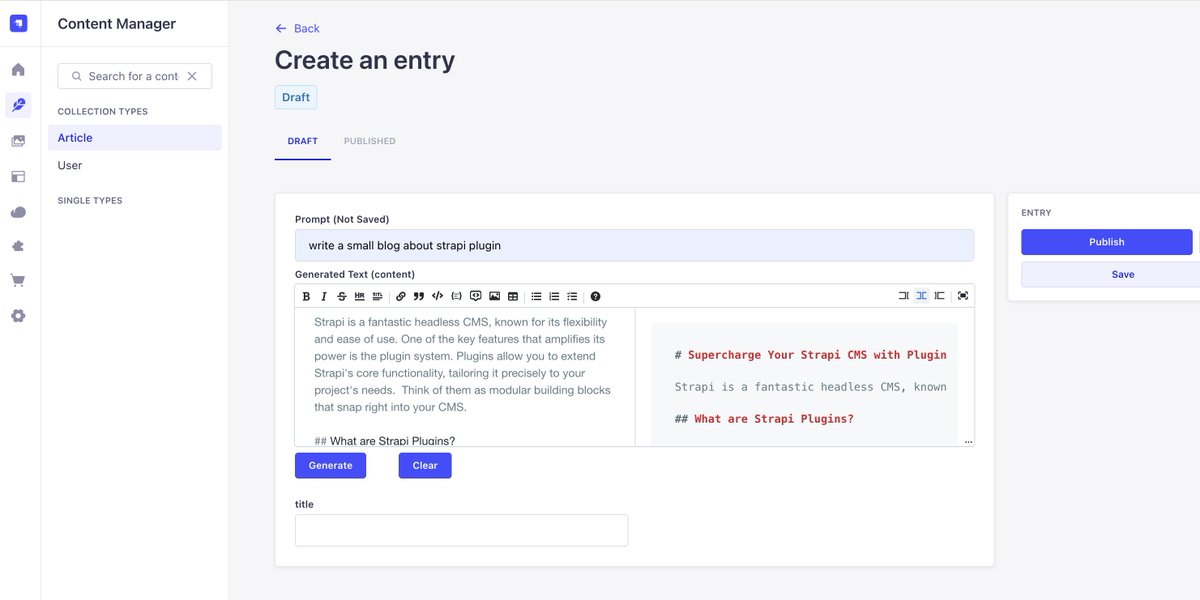Insert a block quote
The image size is (1200, 600).
pos(419,296)
